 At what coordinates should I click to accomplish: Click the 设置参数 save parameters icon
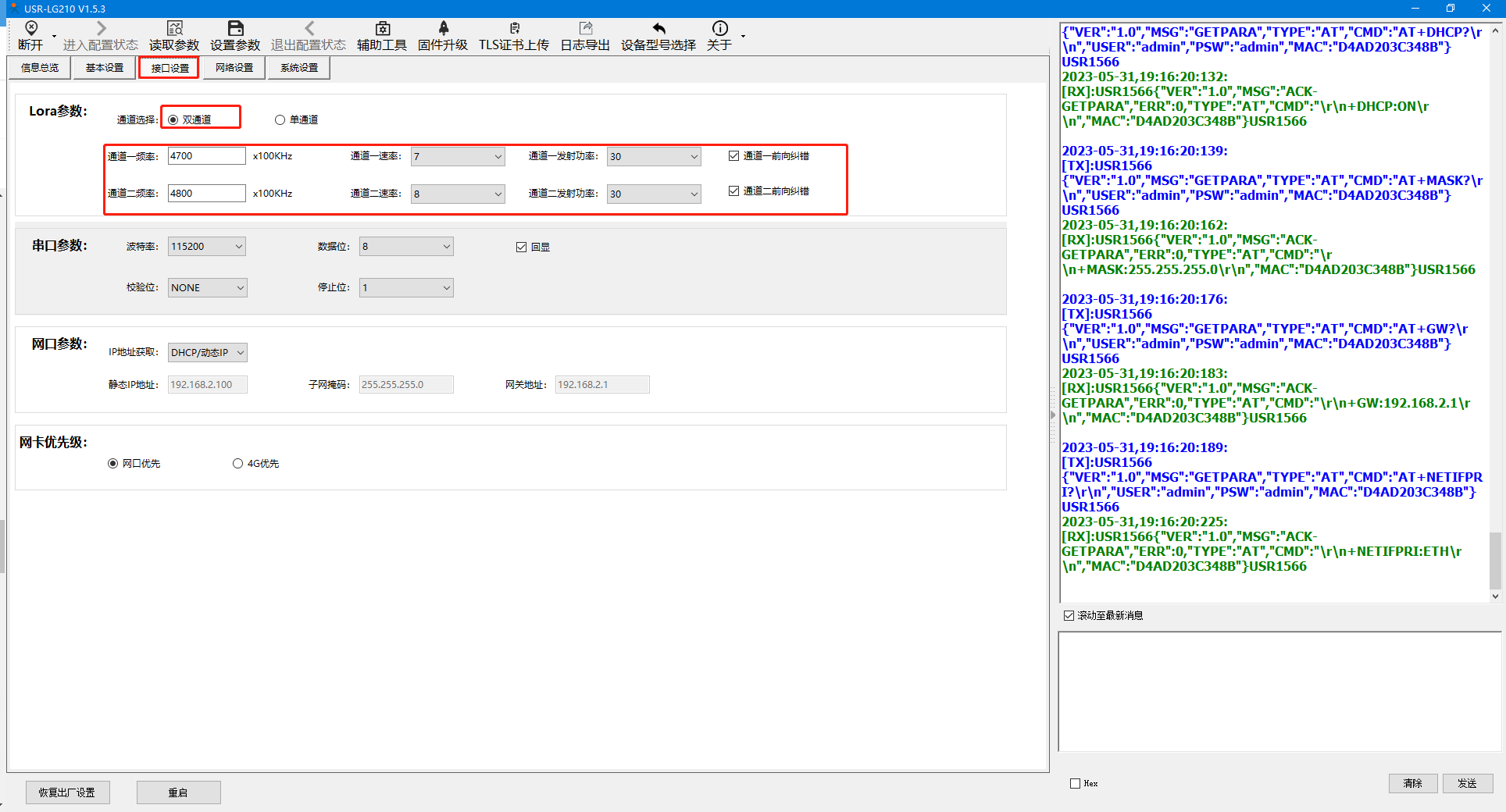pos(235,29)
